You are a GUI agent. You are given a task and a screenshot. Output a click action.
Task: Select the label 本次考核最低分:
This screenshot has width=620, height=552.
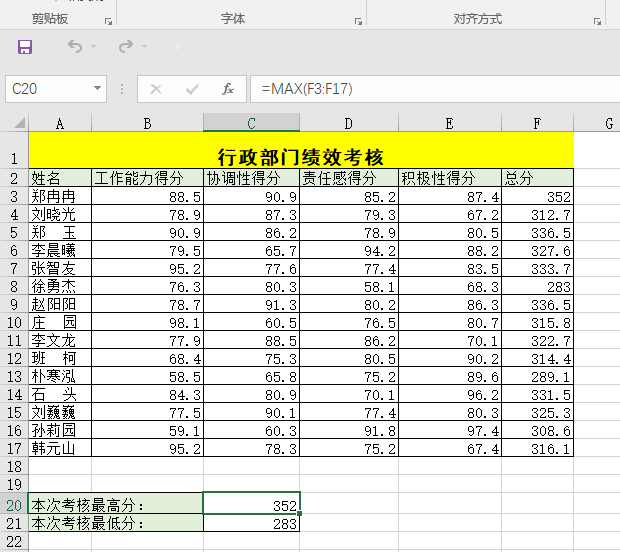pos(116,523)
